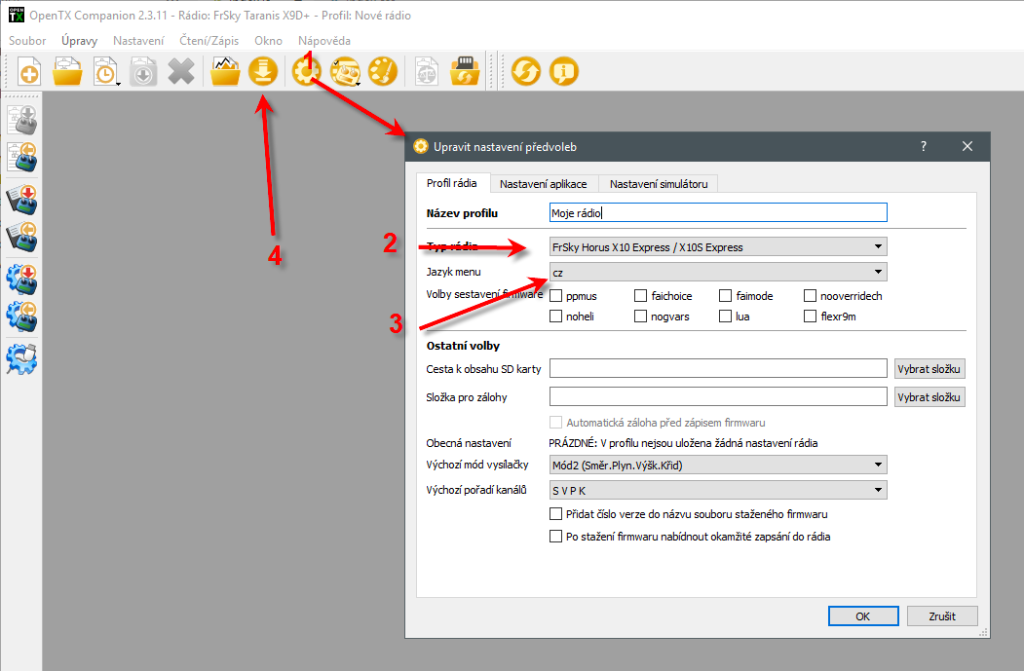Screen dimensions: 1024x671
Task: Tick the noheli checkbox
Action: click(x=556, y=317)
